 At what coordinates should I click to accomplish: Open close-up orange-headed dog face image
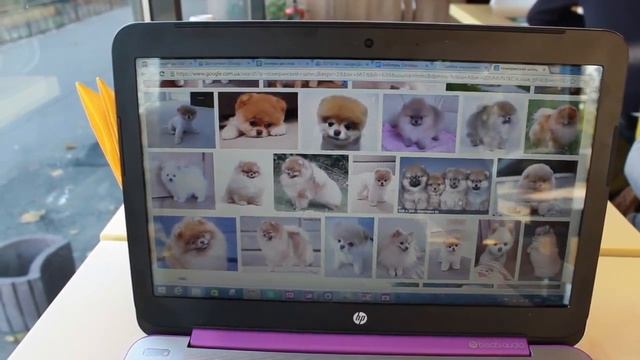click(x=339, y=122)
